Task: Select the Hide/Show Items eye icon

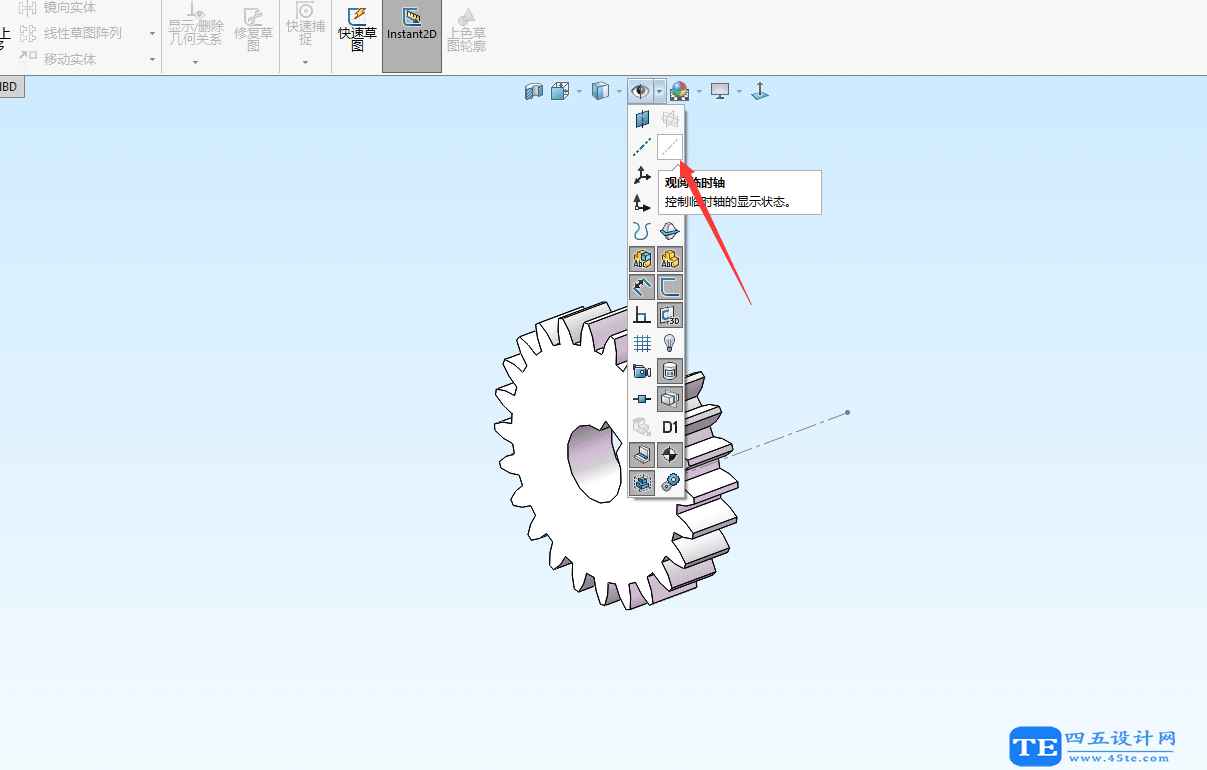Action: (641, 90)
